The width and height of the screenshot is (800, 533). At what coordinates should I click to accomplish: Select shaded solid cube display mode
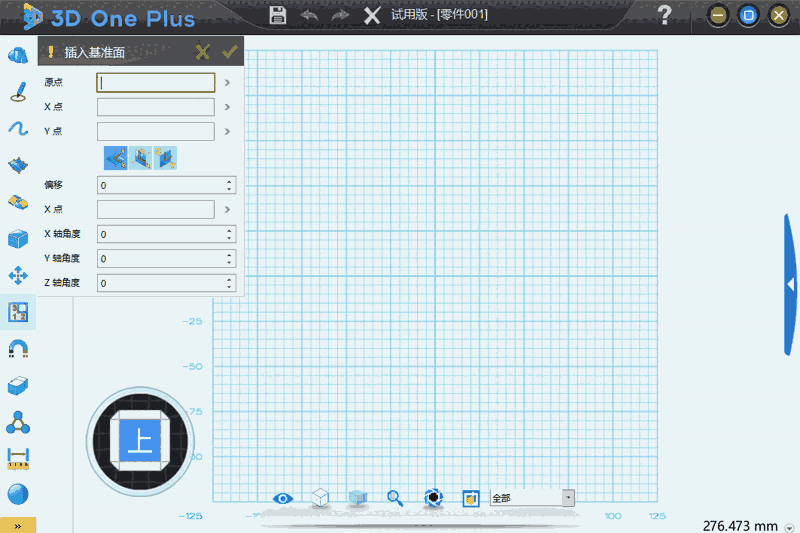pos(358,497)
